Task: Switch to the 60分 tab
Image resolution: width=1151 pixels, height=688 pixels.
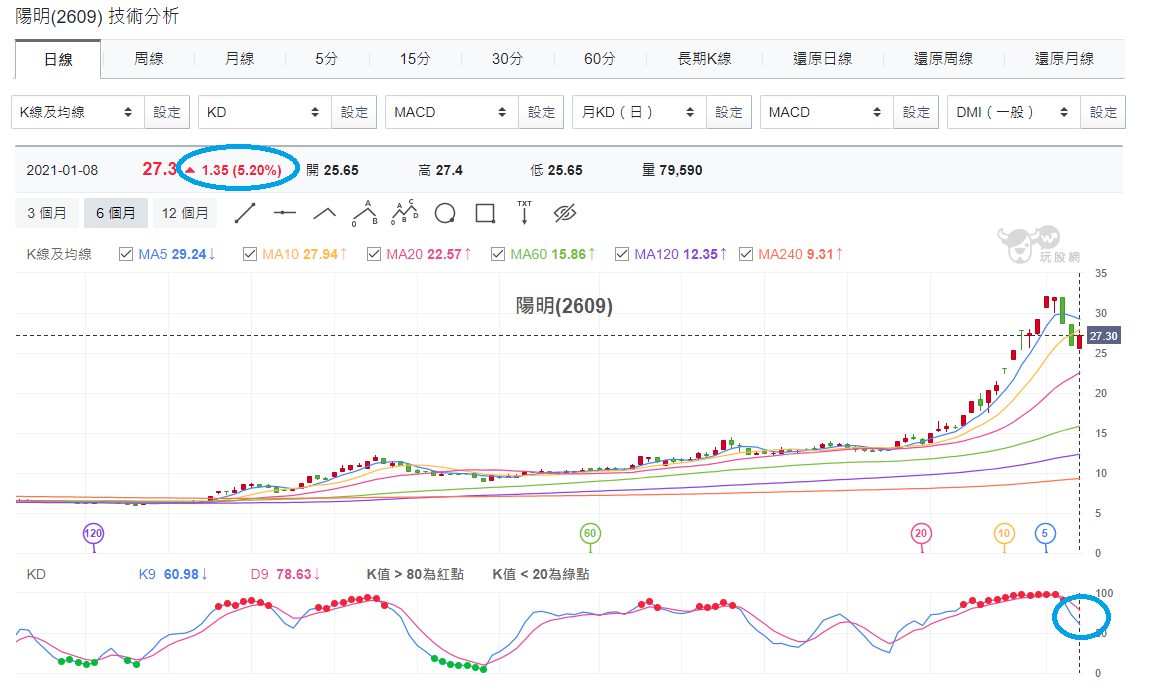Action: click(600, 59)
